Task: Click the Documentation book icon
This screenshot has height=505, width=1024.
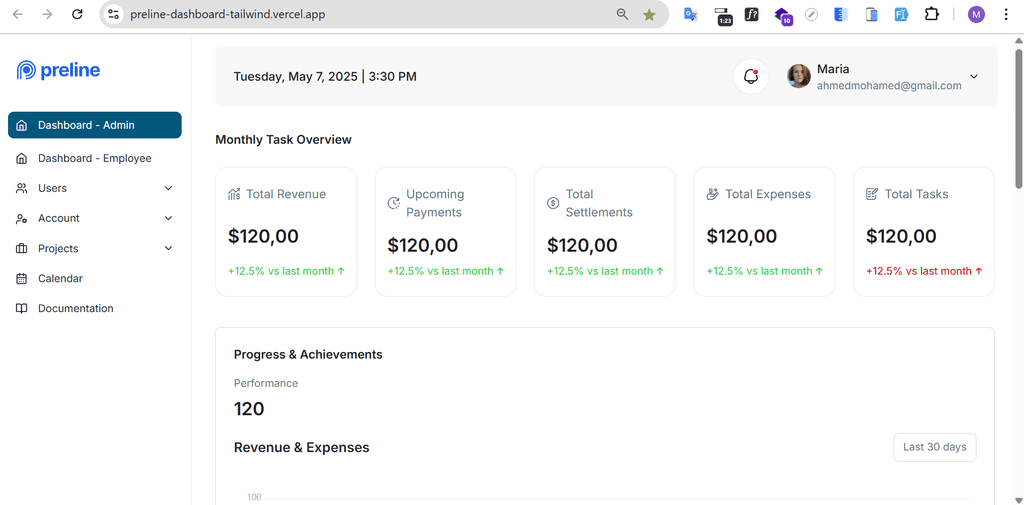Action: click(22, 308)
